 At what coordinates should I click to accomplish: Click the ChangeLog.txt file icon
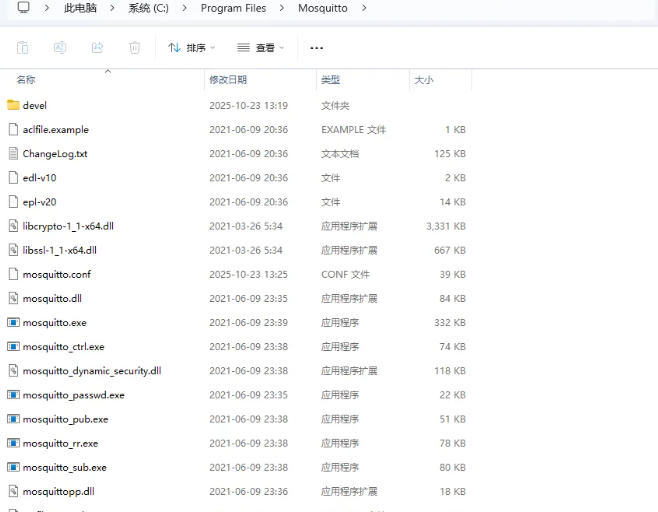point(13,154)
